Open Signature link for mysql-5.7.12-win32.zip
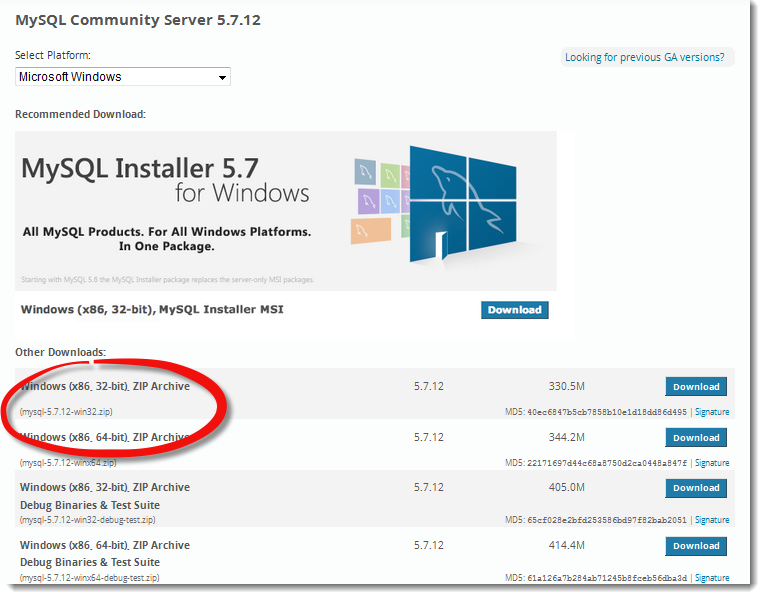 coord(712,412)
